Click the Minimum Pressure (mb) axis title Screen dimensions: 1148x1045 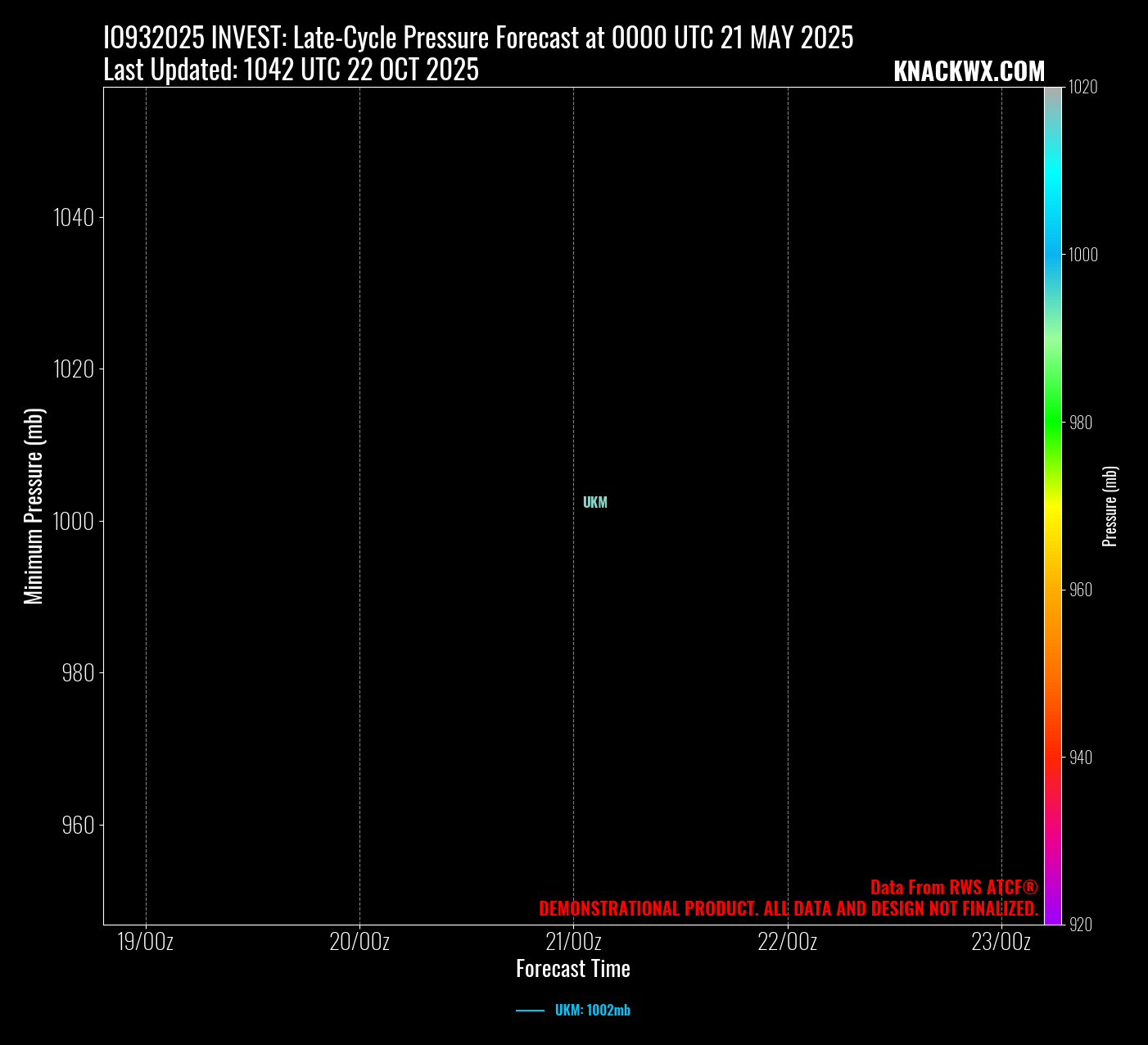(x=34, y=506)
